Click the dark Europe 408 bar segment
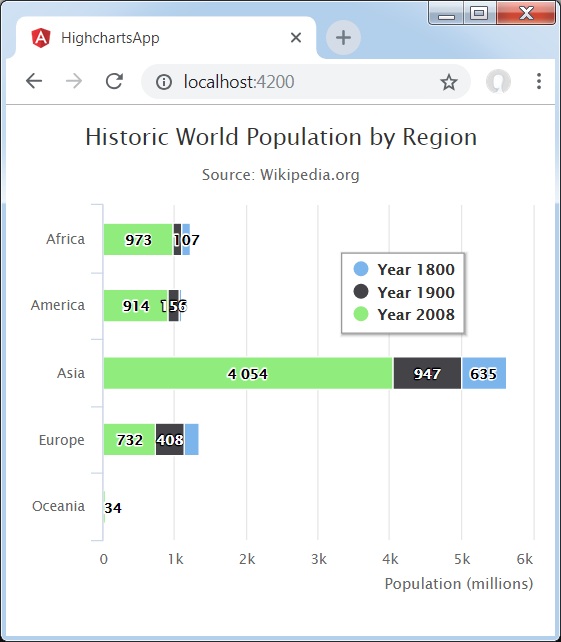Image resolution: width=561 pixels, height=642 pixels. 170,439
